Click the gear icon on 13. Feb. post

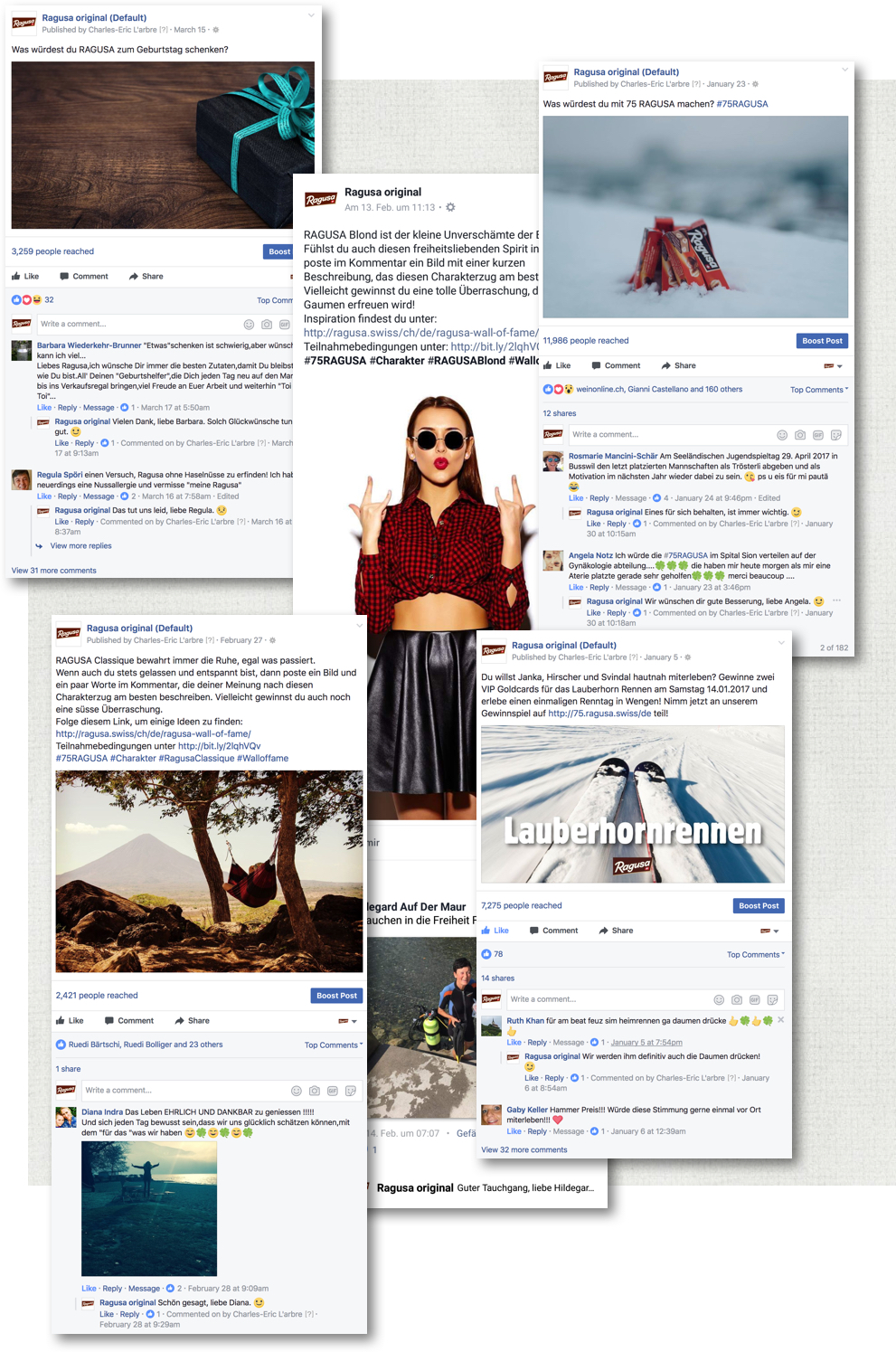pos(450,208)
